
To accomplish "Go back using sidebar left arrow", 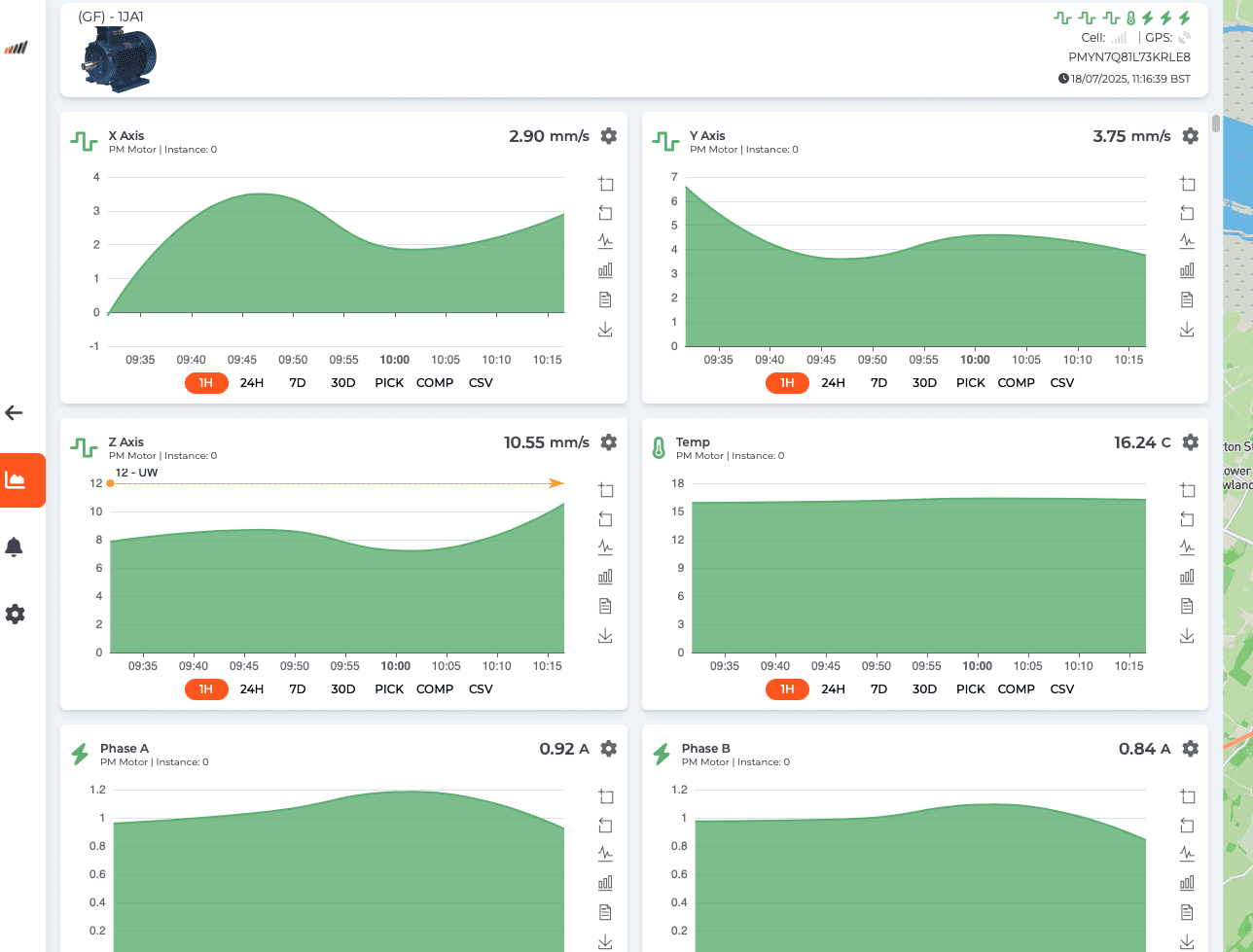I will pyautogui.click(x=15, y=413).
